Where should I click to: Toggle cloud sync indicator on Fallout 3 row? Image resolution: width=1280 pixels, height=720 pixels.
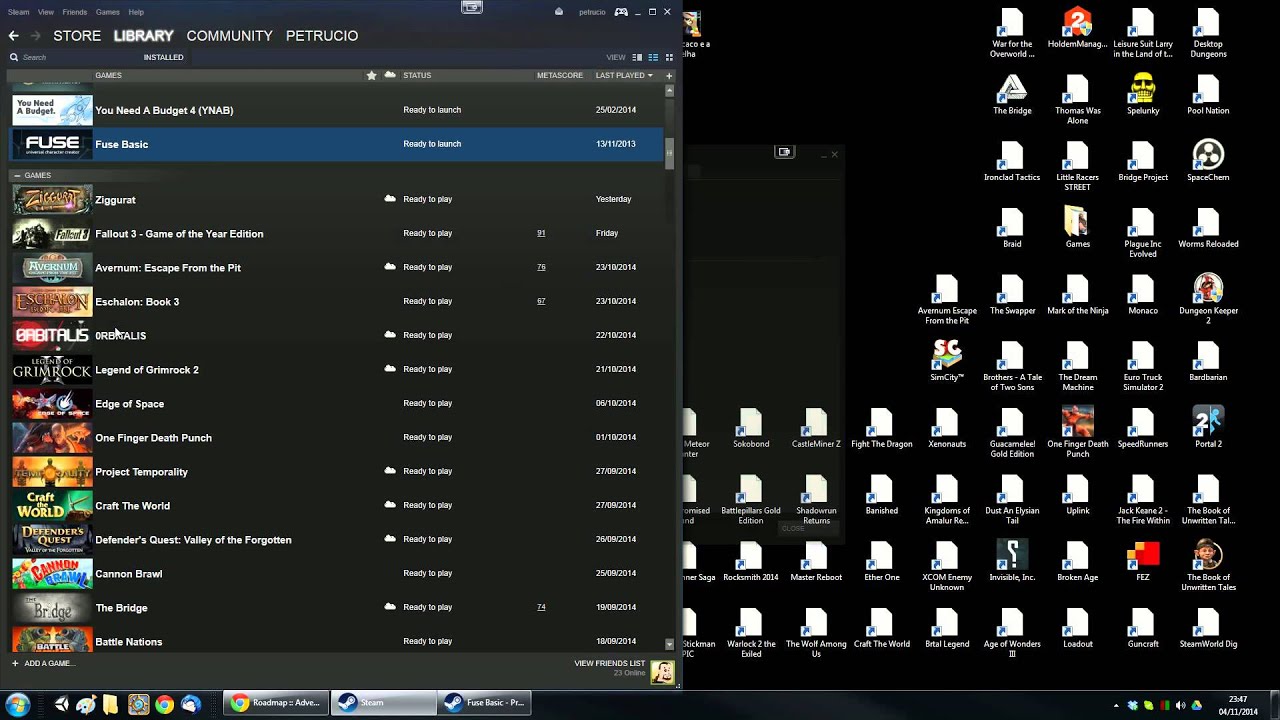(x=390, y=233)
